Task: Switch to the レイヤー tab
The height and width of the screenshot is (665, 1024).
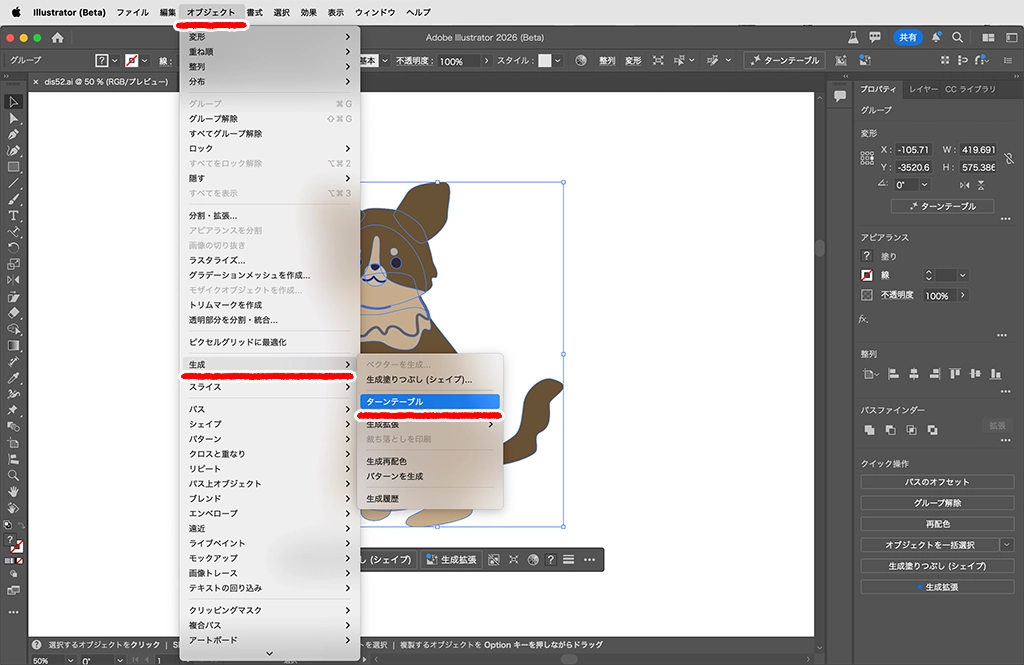Action: click(x=923, y=89)
